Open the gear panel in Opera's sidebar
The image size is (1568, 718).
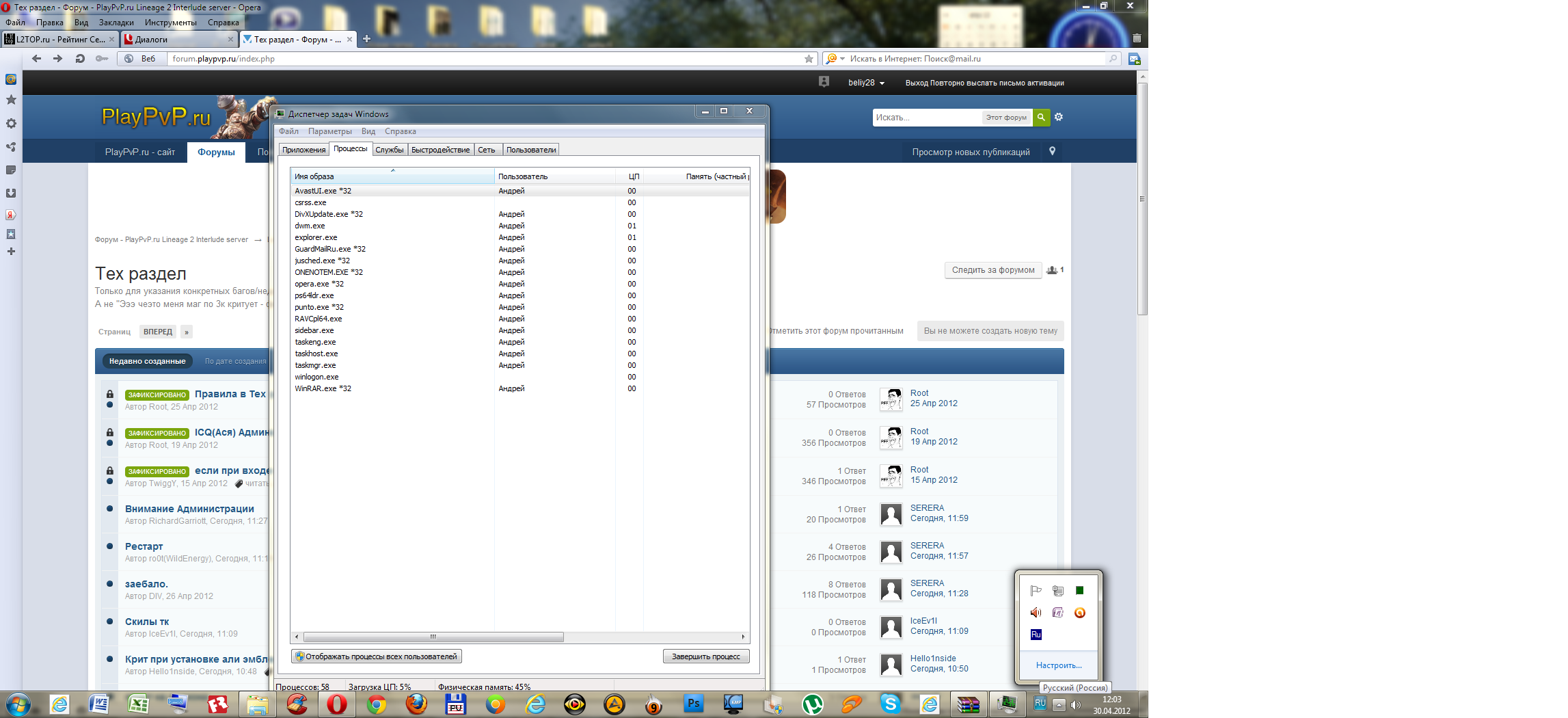(11, 124)
